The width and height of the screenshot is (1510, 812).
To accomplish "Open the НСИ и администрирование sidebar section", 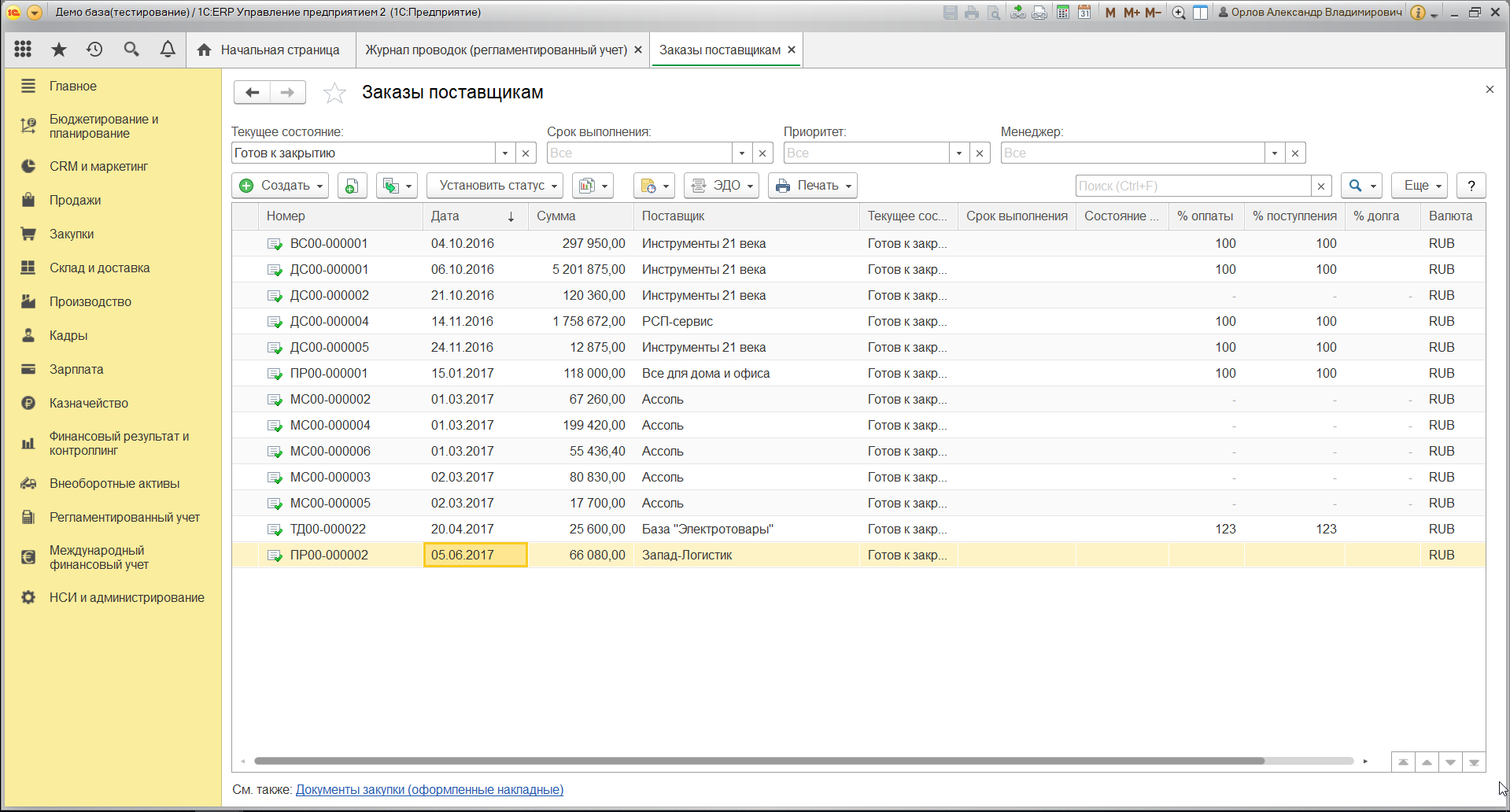I will [x=127, y=597].
